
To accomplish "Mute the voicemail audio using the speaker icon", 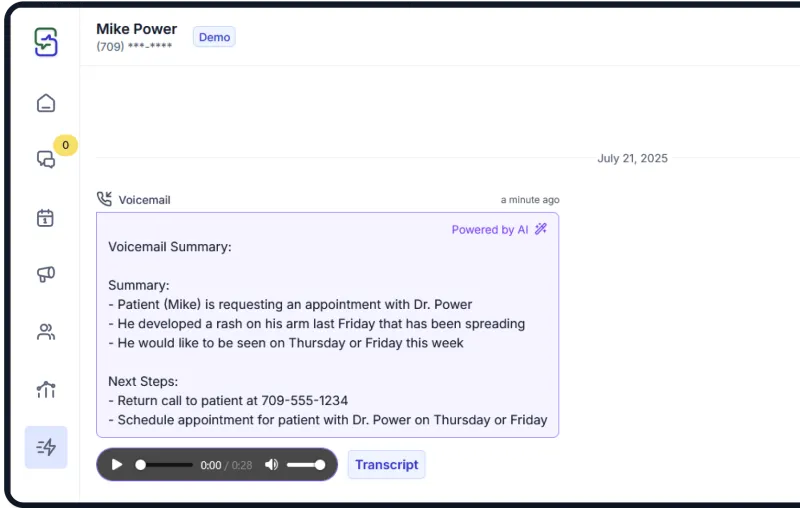I will click(271, 465).
